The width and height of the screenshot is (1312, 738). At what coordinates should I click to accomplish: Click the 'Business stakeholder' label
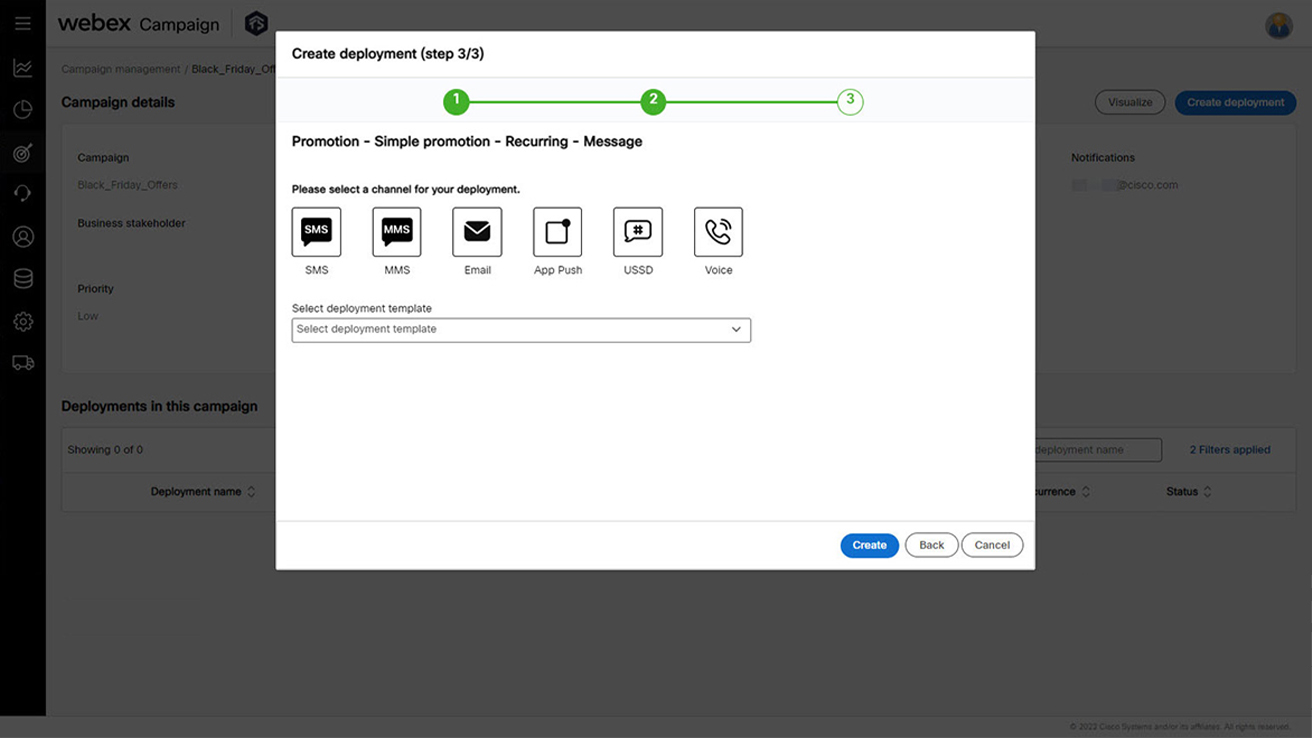coord(132,223)
